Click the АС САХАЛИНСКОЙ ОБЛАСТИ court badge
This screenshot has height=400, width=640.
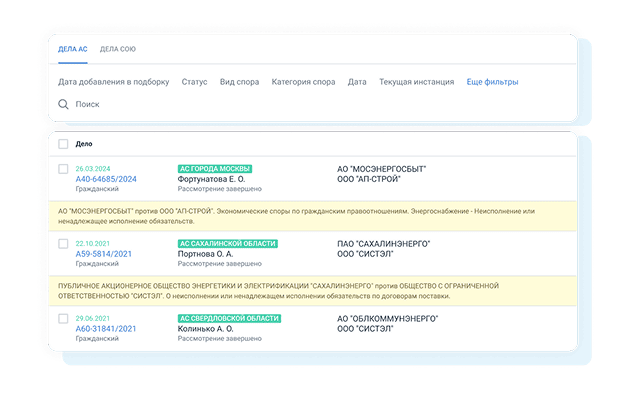tap(227, 244)
